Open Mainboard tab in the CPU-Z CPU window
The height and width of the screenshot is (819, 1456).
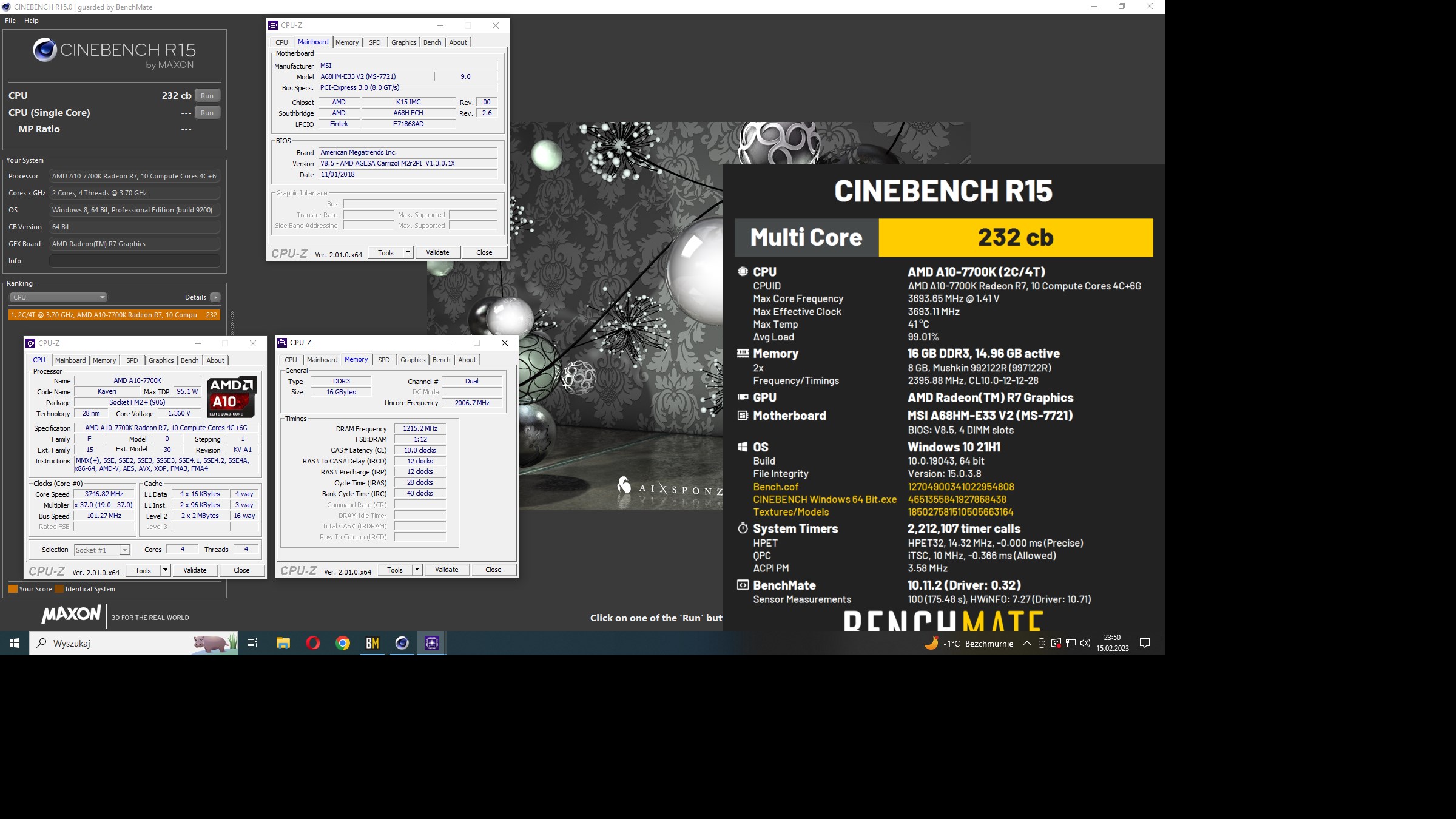pyautogui.click(x=70, y=360)
